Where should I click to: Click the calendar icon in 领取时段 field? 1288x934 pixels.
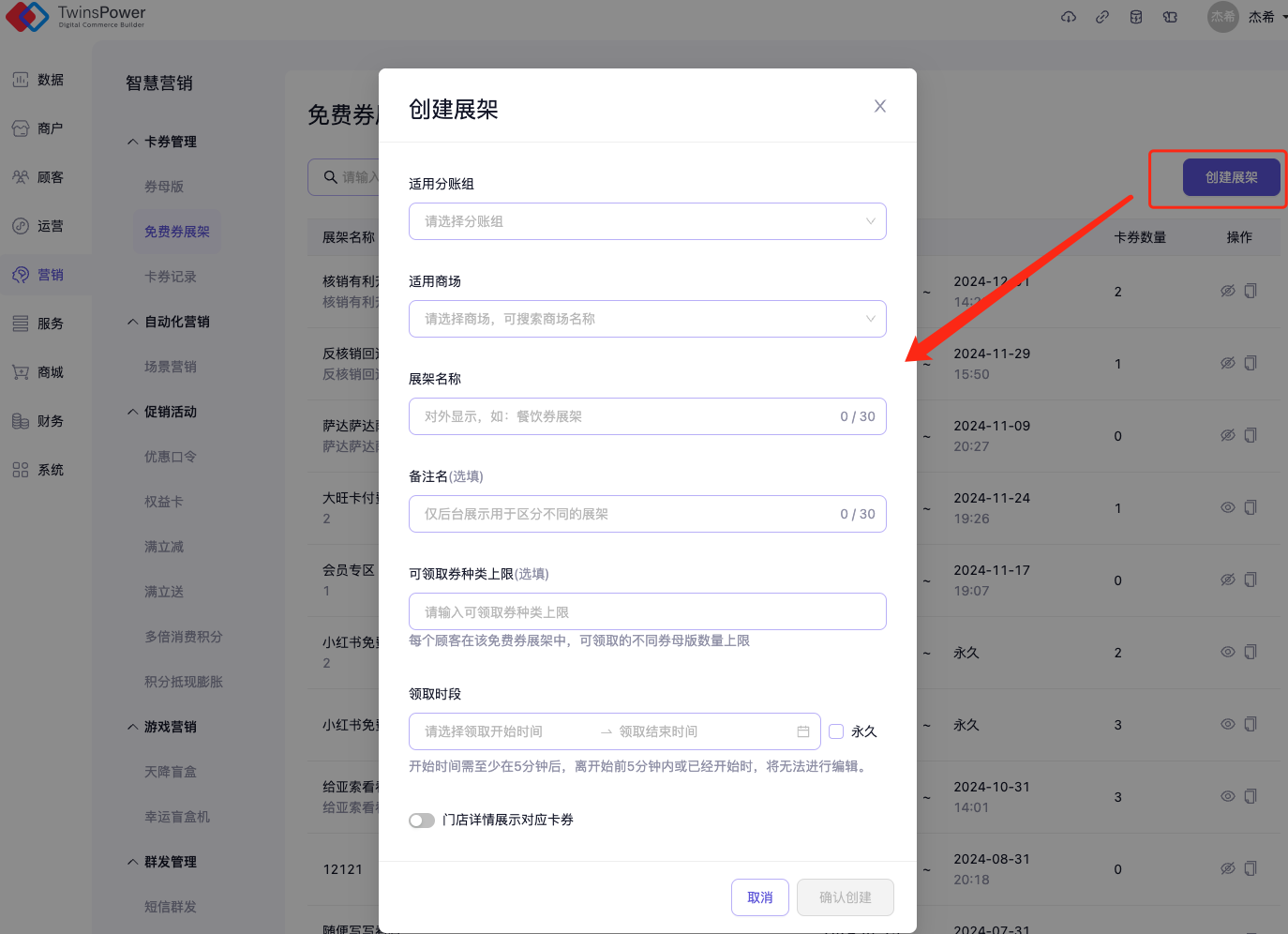(x=803, y=731)
